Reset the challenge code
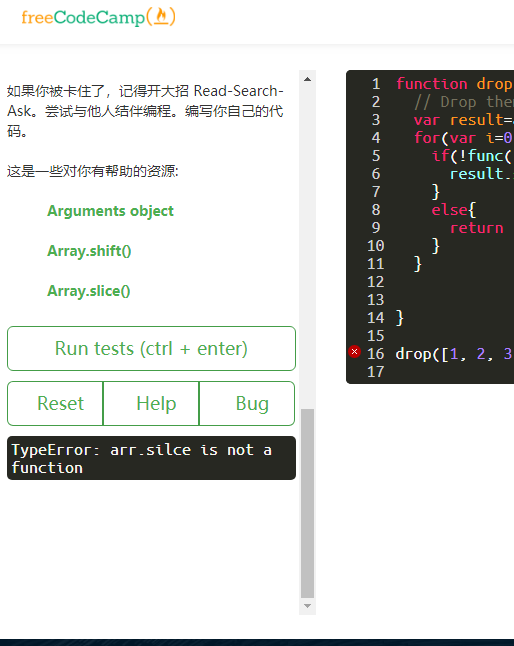514x646 pixels. (55, 403)
